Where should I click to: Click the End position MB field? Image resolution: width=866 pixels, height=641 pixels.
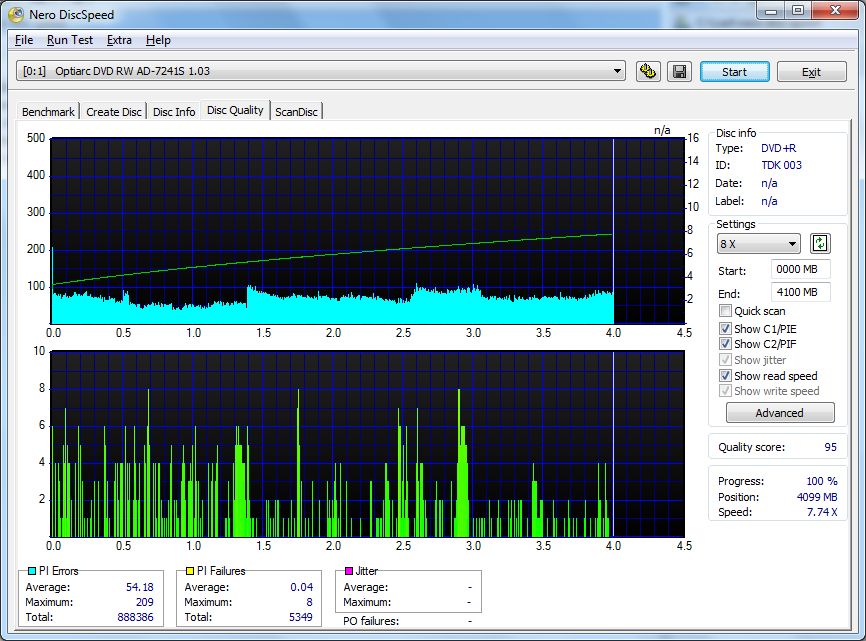click(800, 292)
